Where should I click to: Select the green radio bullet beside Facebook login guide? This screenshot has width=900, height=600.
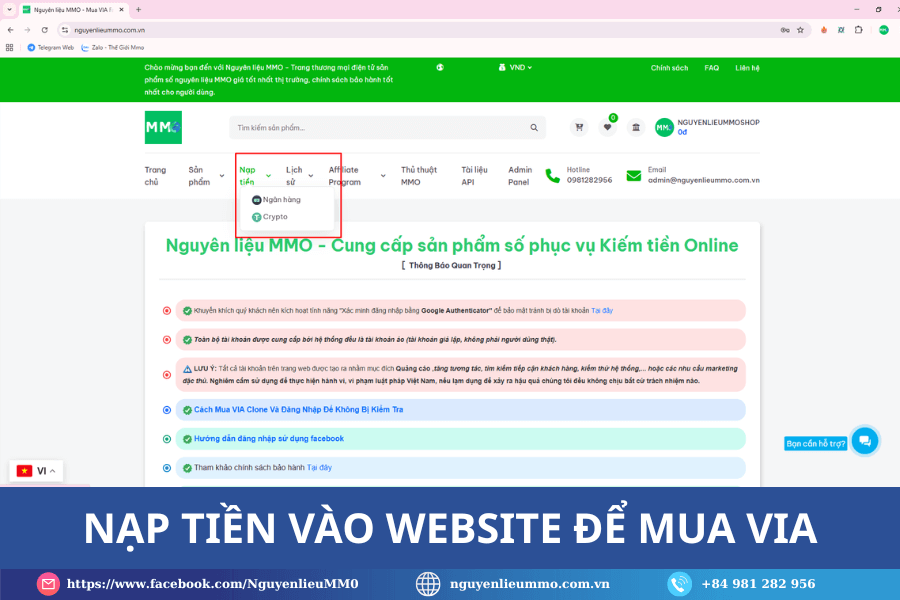point(167,439)
